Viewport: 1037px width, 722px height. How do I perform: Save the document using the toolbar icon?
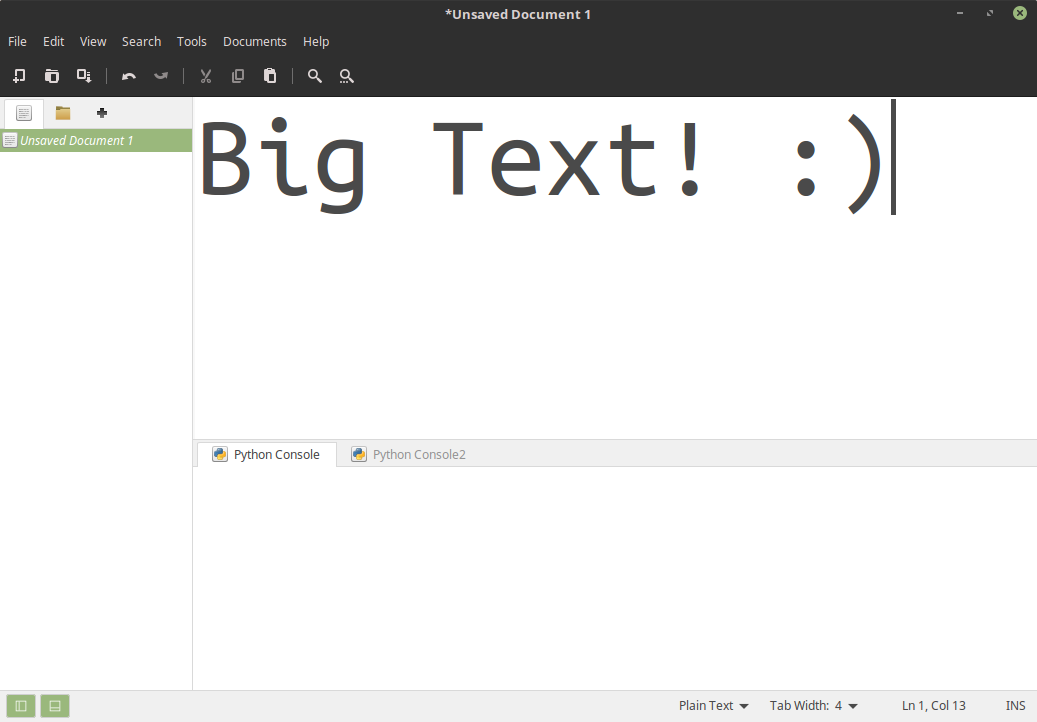click(x=84, y=76)
